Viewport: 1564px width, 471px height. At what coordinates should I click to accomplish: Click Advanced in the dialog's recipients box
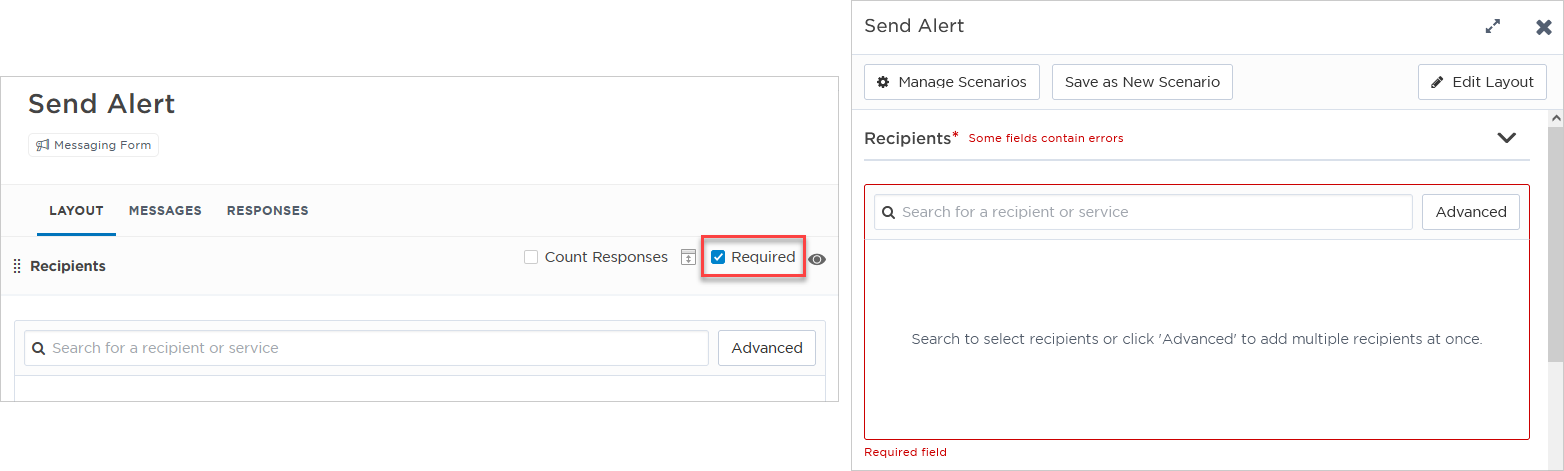[1471, 212]
